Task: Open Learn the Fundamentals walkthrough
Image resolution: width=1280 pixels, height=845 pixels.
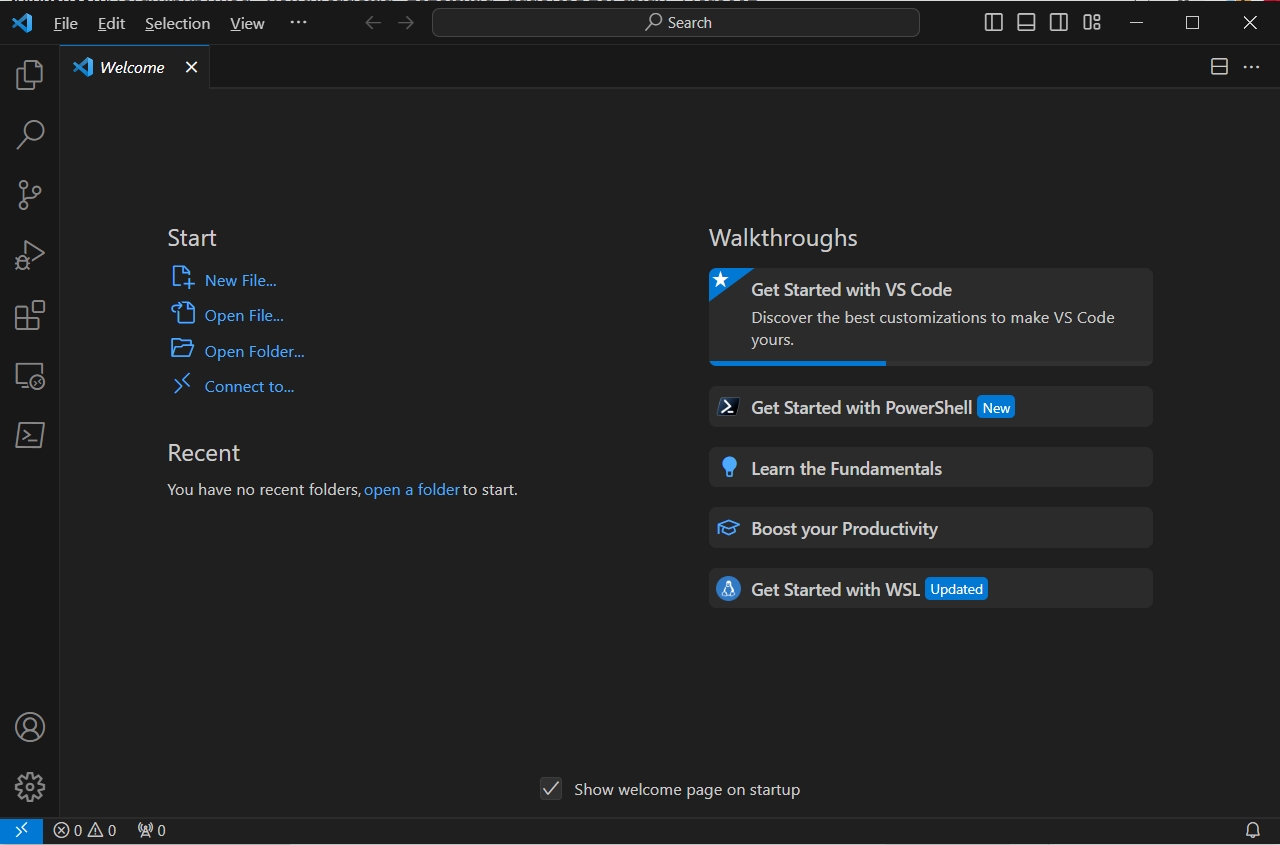Action: click(x=931, y=468)
